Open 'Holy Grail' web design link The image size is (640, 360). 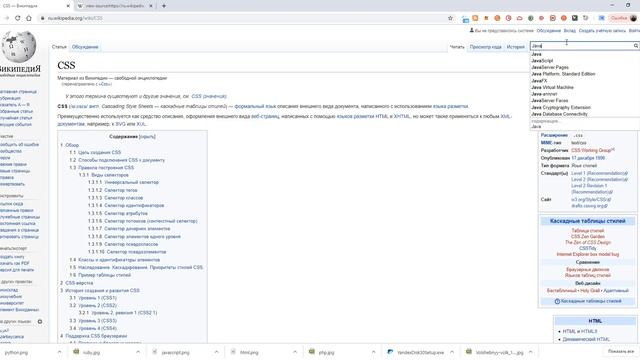(590, 291)
